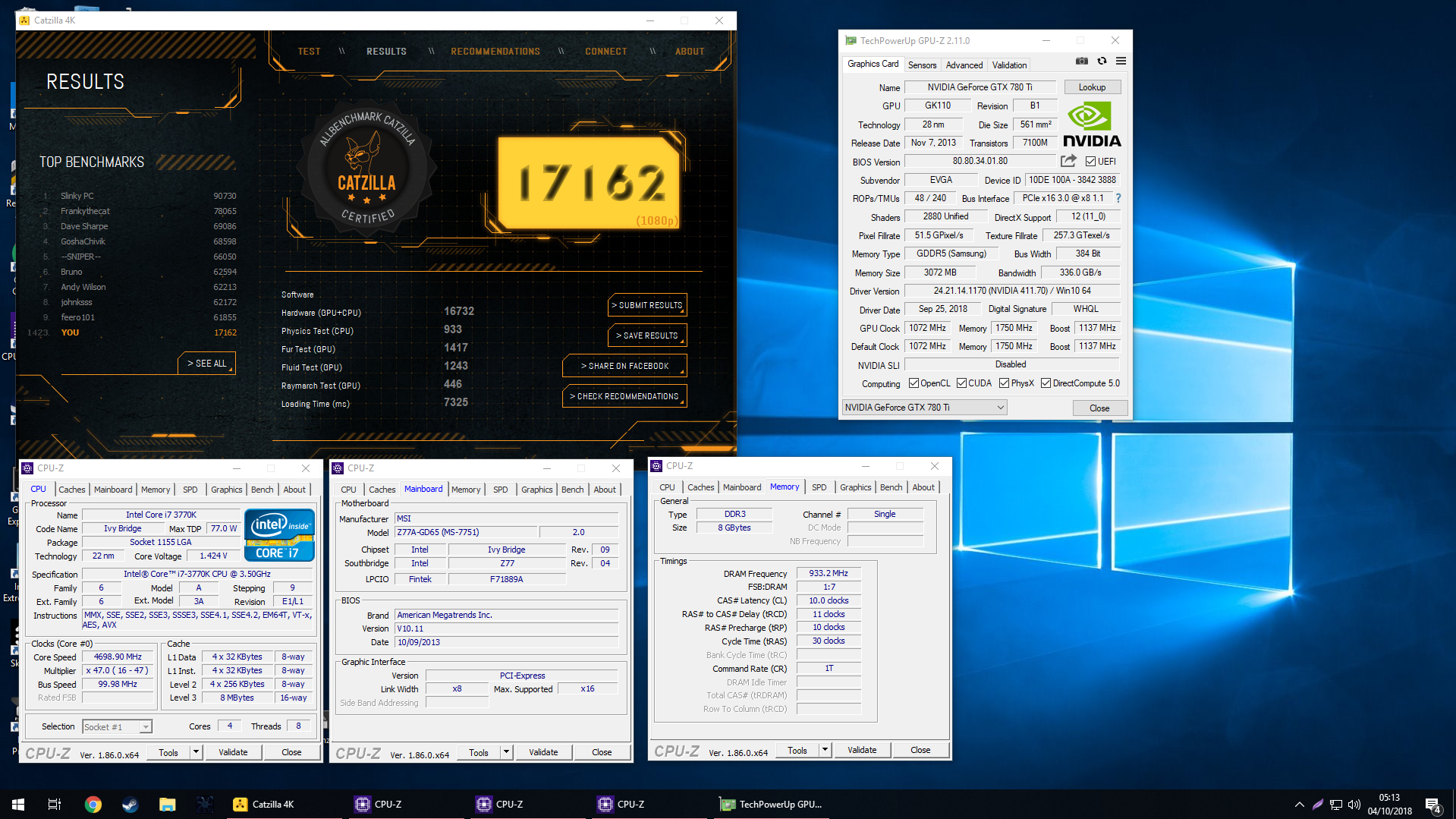Image resolution: width=1456 pixels, height=819 pixels.
Task: Open Caches tab in first CPU-Z window
Action: (72, 490)
